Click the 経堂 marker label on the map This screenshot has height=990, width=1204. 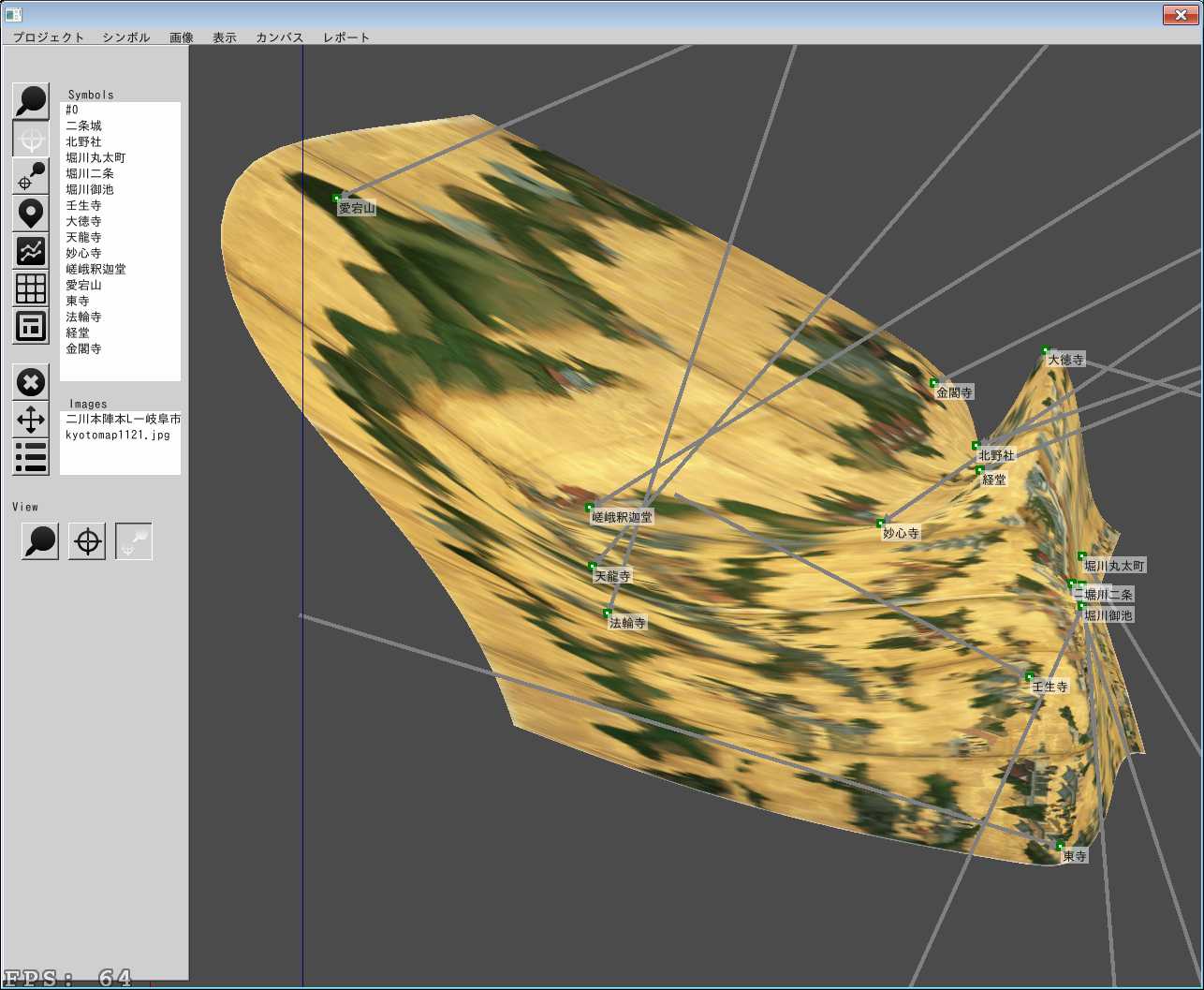[994, 480]
